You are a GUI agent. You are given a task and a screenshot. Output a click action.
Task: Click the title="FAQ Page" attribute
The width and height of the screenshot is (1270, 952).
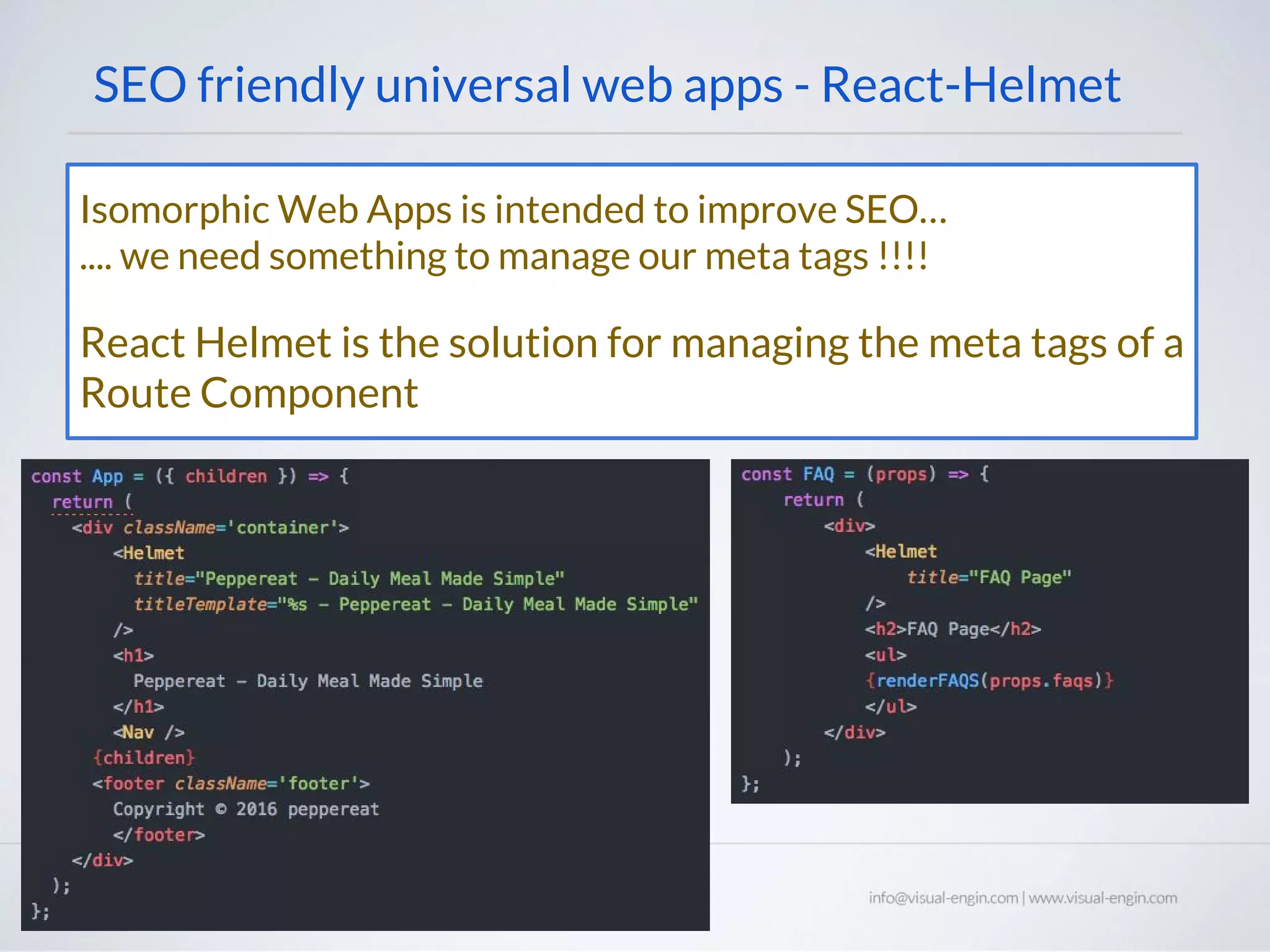pos(988,578)
